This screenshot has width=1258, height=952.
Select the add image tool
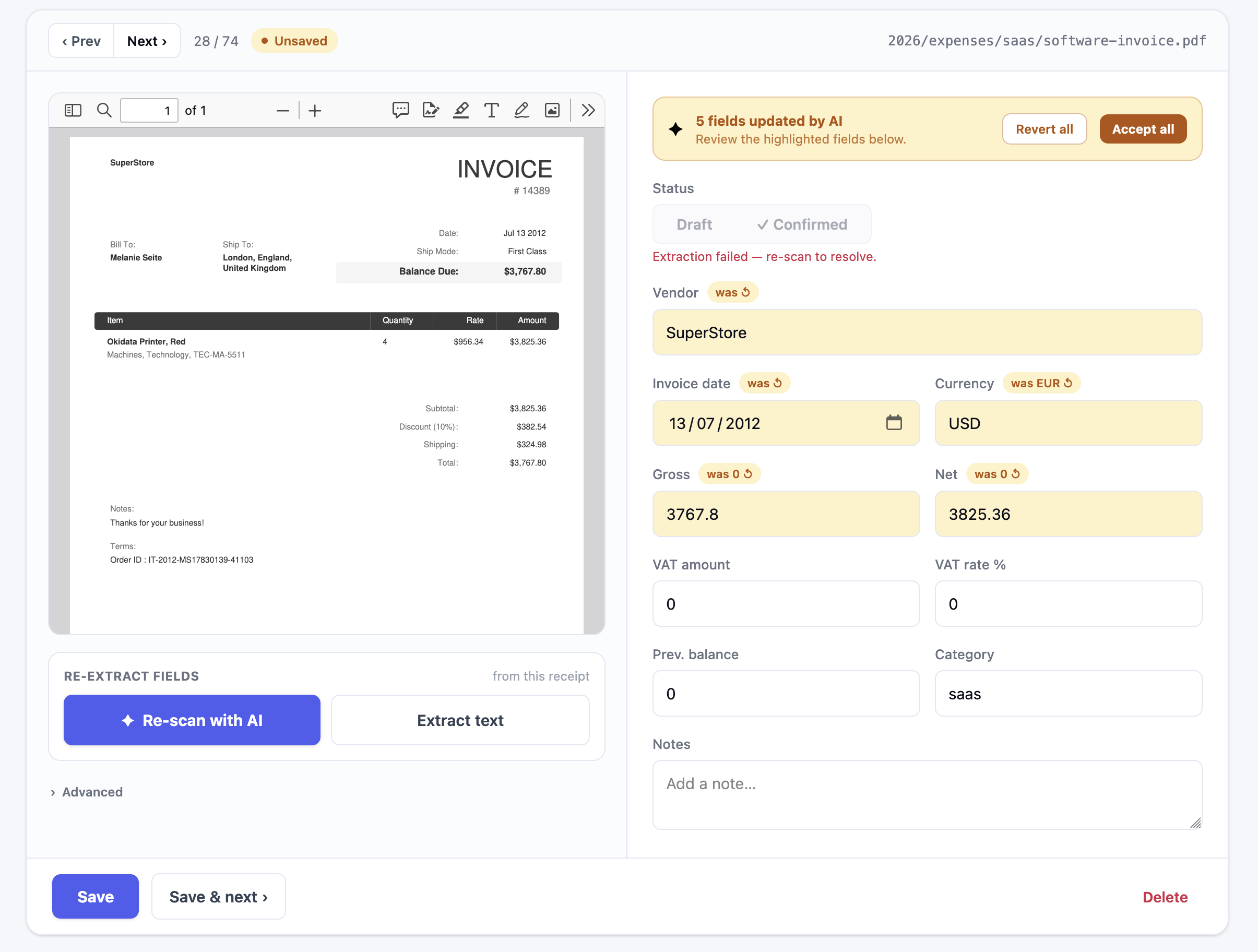click(x=552, y=110)
